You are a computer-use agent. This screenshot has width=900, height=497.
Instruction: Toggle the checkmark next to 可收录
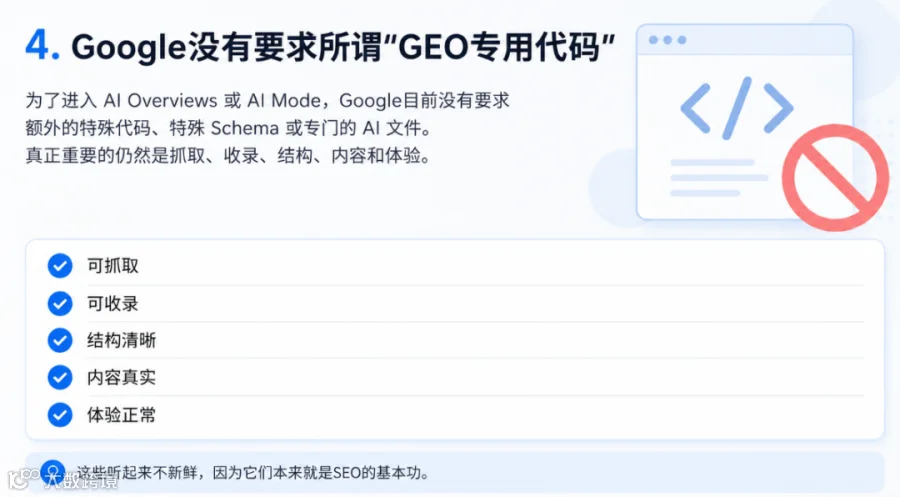click(x=60, y=304)
